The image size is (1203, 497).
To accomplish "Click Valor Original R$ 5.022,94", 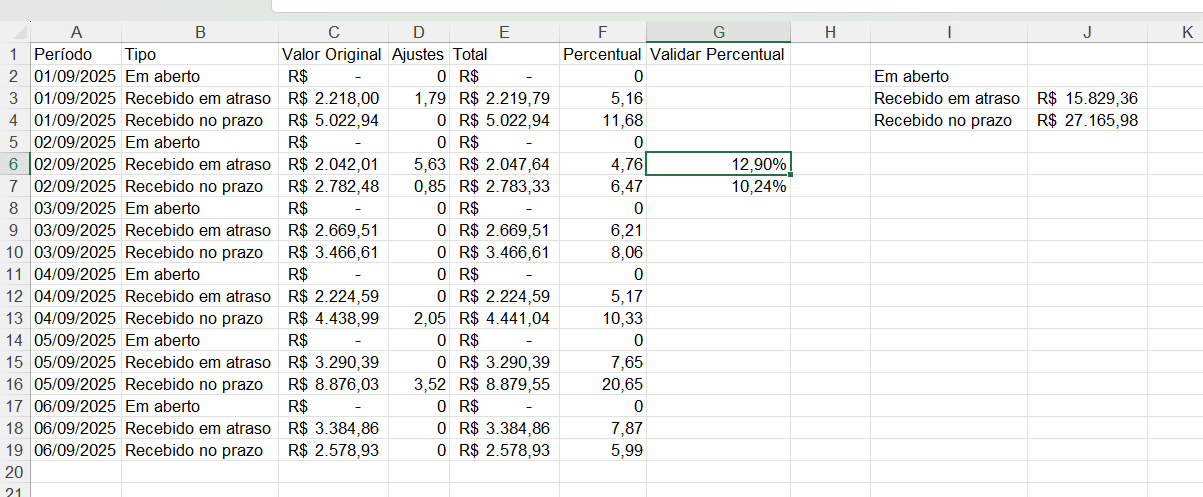I will [x=333, y=120].
